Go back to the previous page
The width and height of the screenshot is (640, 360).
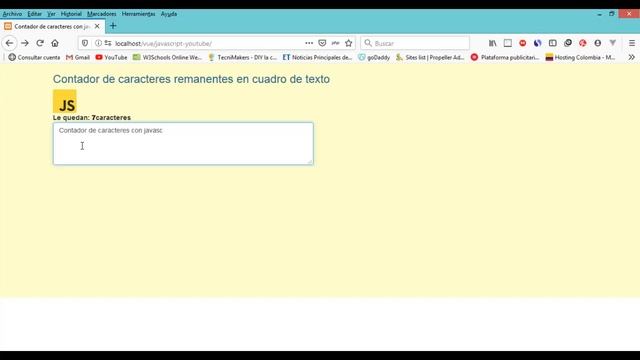[x=9, y=43]
